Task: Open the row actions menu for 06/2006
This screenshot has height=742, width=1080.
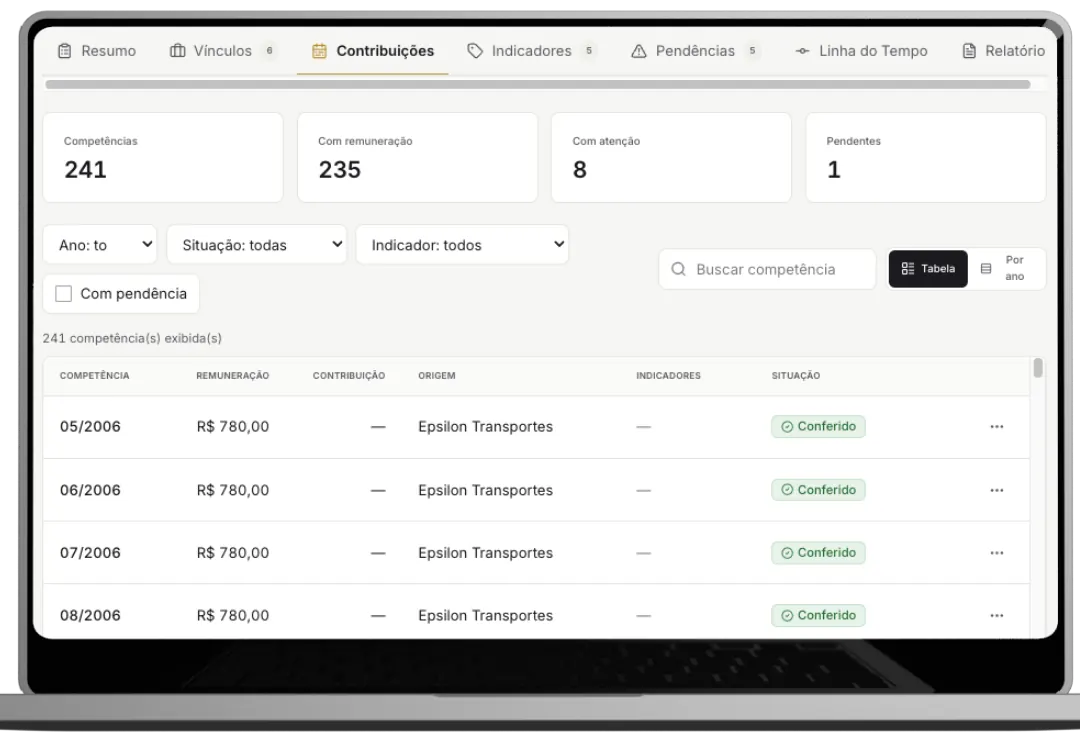Action: tap(997, 491)
